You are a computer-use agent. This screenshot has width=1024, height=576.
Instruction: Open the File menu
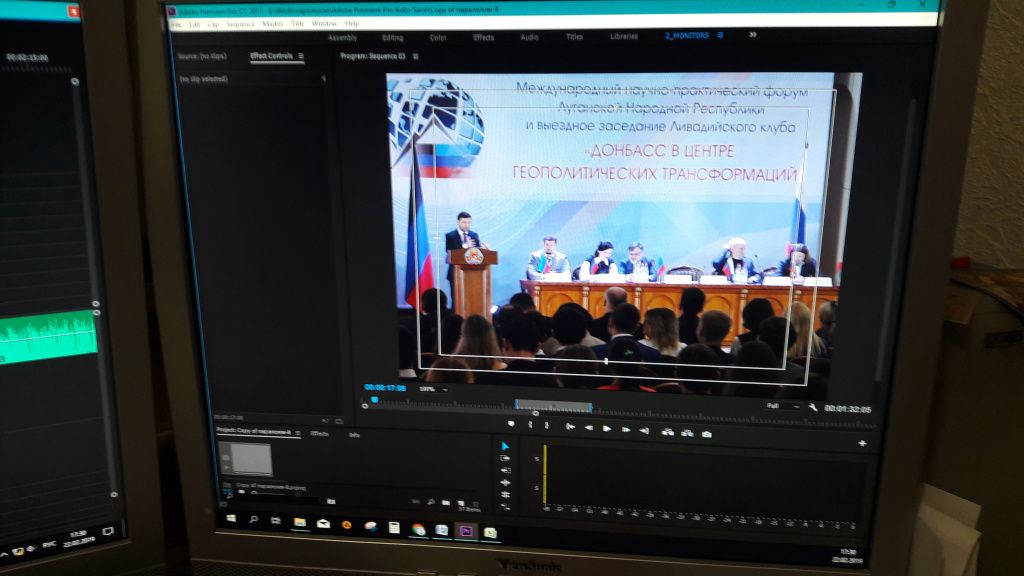click(176, 25)
